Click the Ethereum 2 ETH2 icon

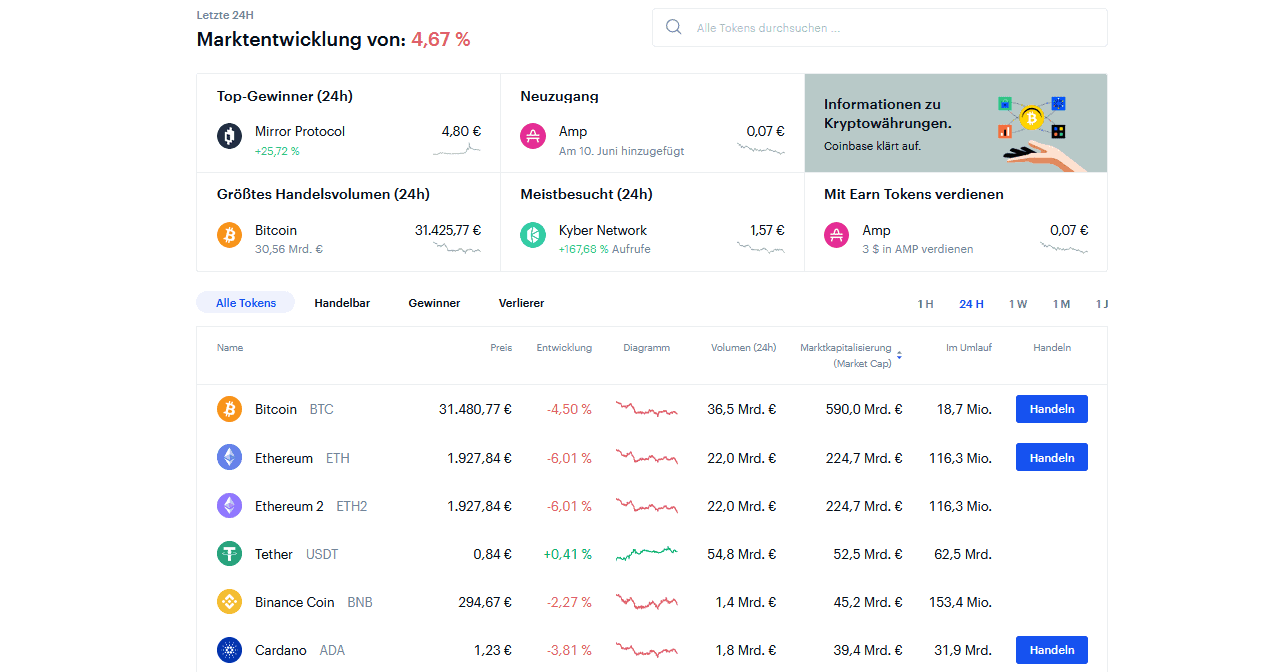230,505
